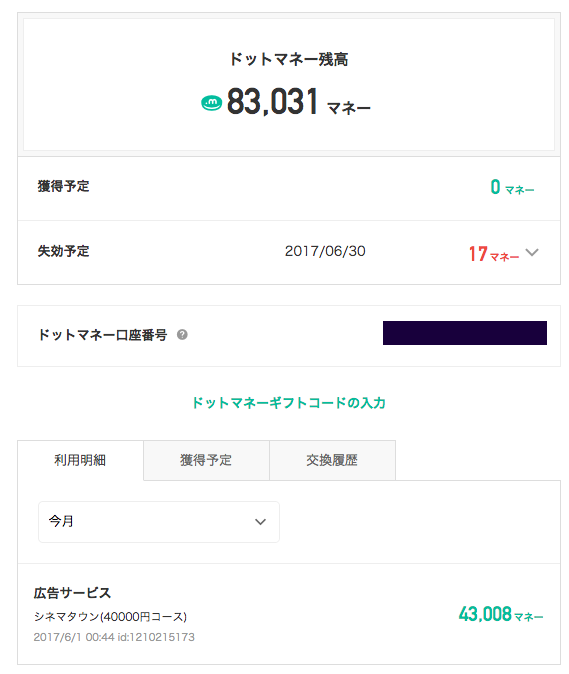Image resolution: width=569 pixels, height=674 pixels.
Task: Open ドットマネーギフトコードの入力 link
Action: pyautogui.click(x=288, y=403)
